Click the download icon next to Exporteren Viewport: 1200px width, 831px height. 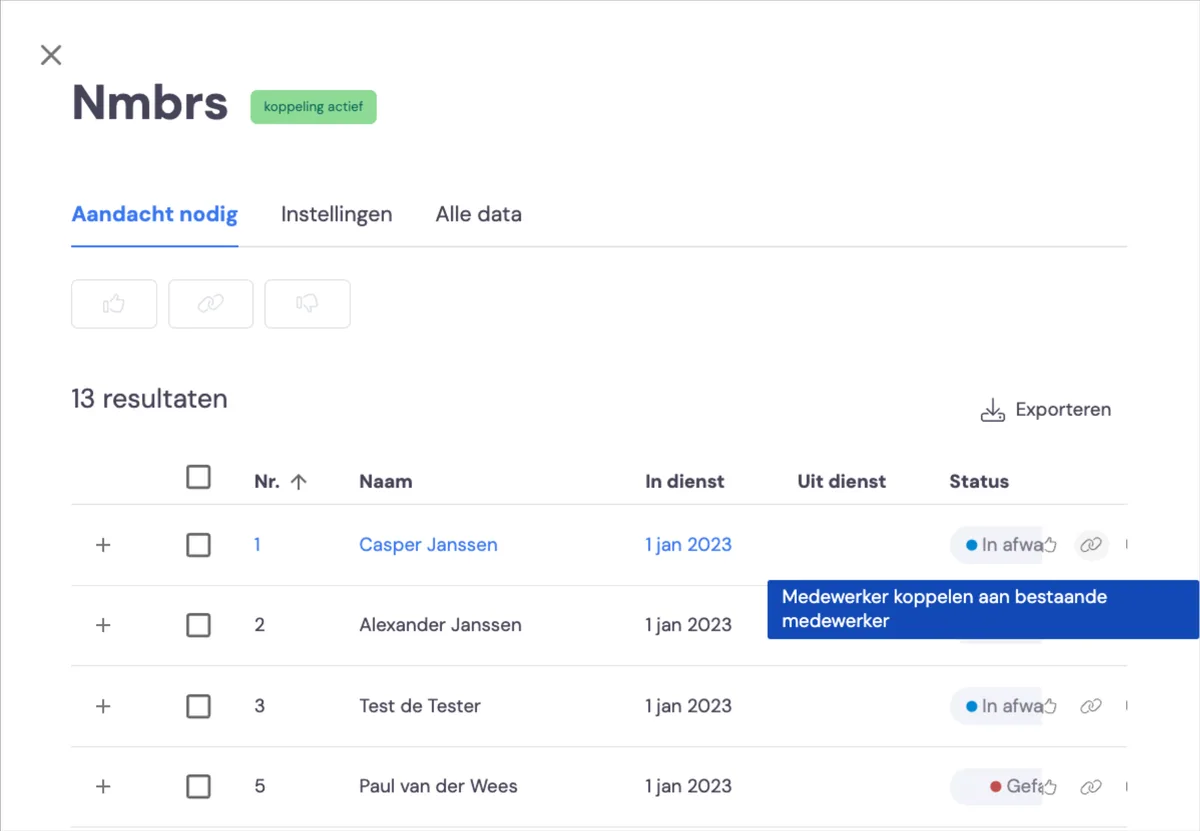pos(992,410)
